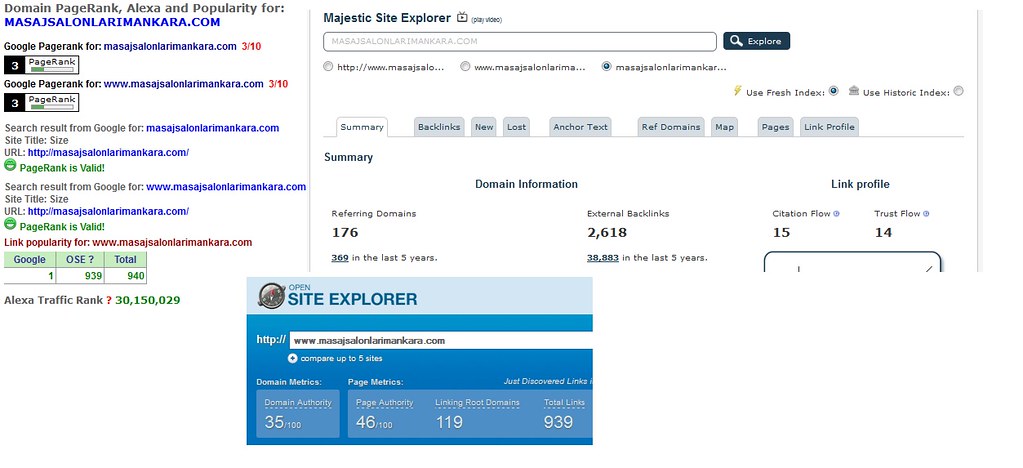Open the Link Profile tab

[x=829, y=127]
